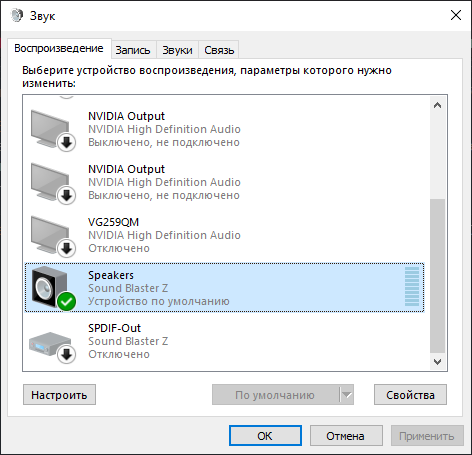Viewport: 472px width, 455px height.
Task: Confirm with the OK button
Action: pos(265,436)
